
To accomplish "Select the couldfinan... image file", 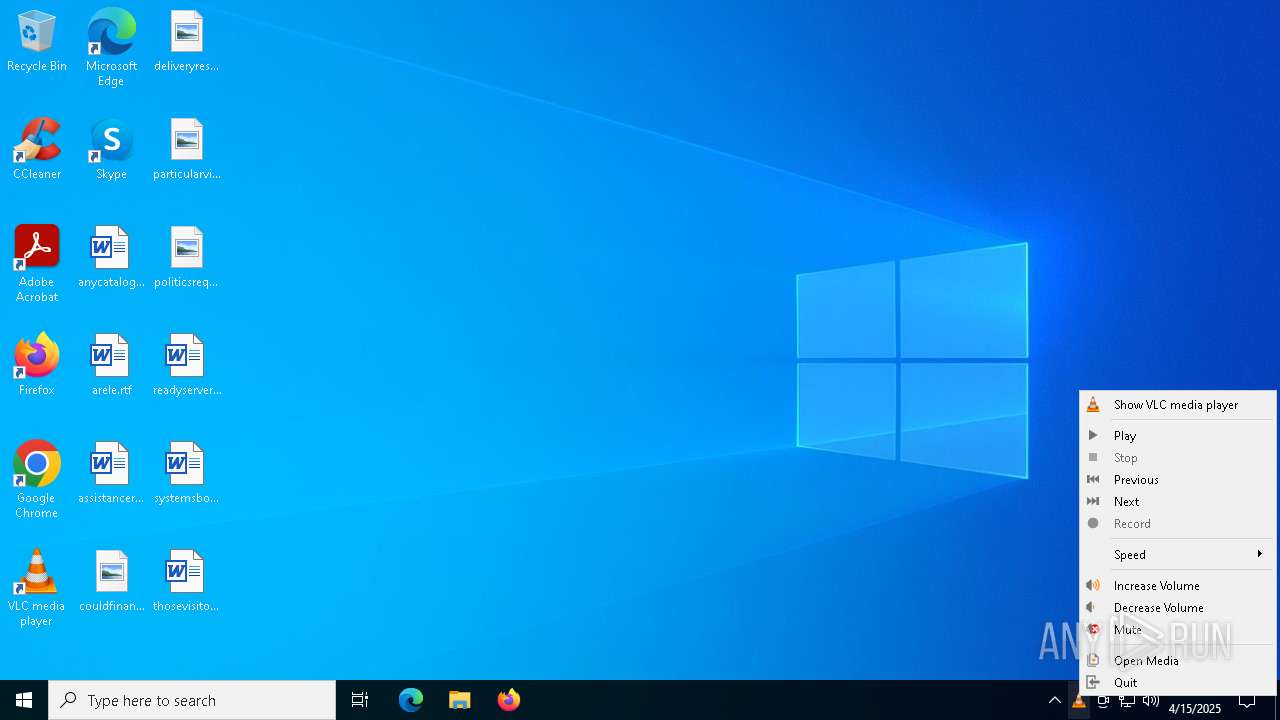I will tap(111, 582).
